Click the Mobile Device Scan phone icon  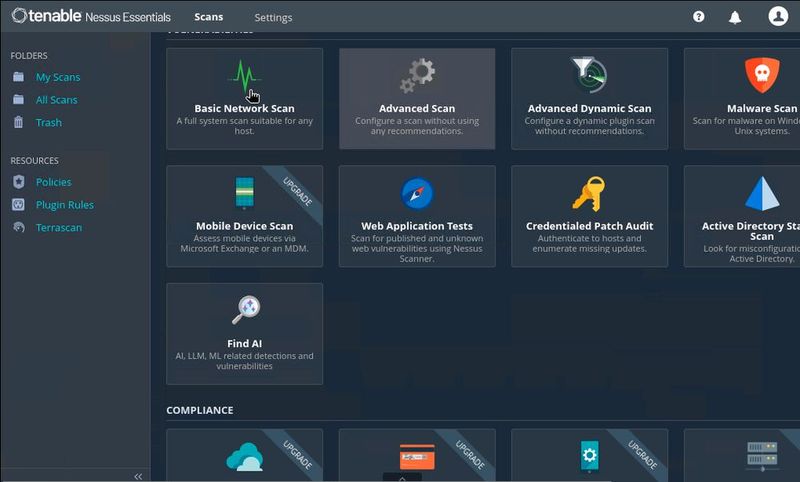(244, 193)
